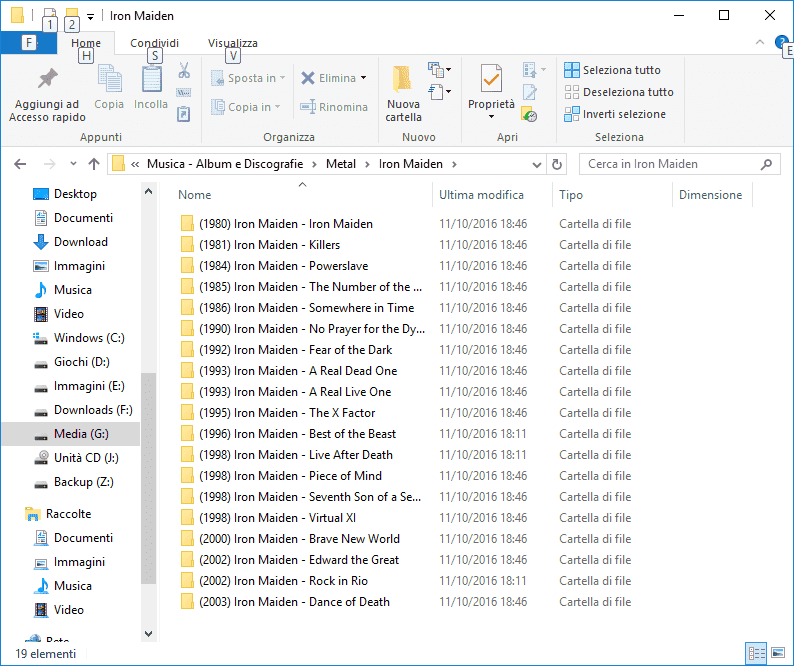The width and height of the screenshot is (794, 666).
Task: Click the Incolla clipboard icon
Action: point(151,79)
